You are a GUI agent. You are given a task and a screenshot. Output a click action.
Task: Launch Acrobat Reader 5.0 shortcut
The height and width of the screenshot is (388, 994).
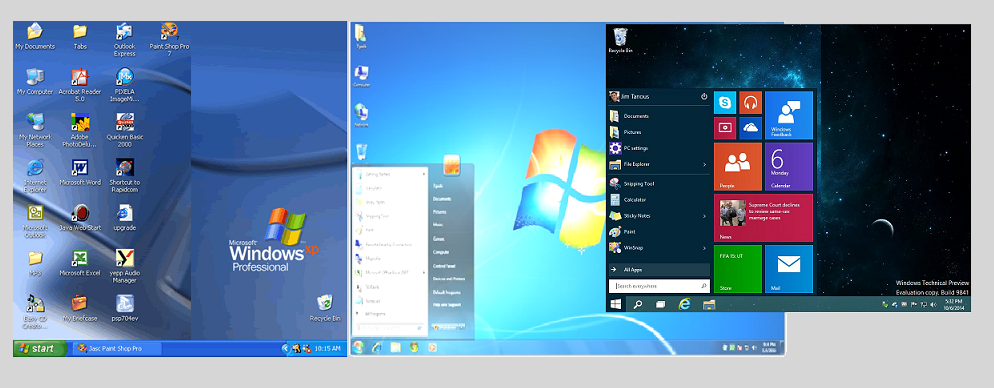point(80,85)
